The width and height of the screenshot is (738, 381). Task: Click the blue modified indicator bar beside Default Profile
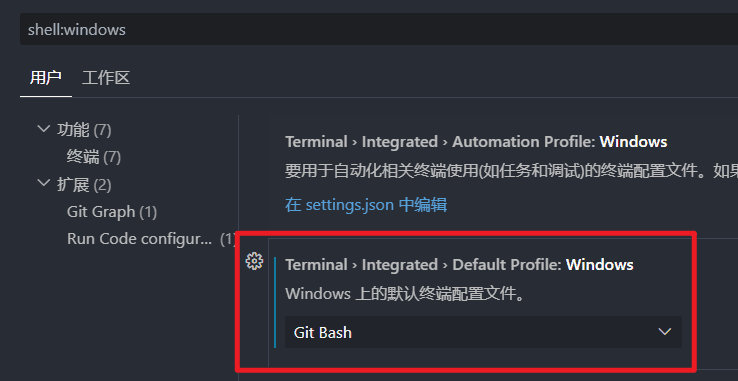point(275,302)
